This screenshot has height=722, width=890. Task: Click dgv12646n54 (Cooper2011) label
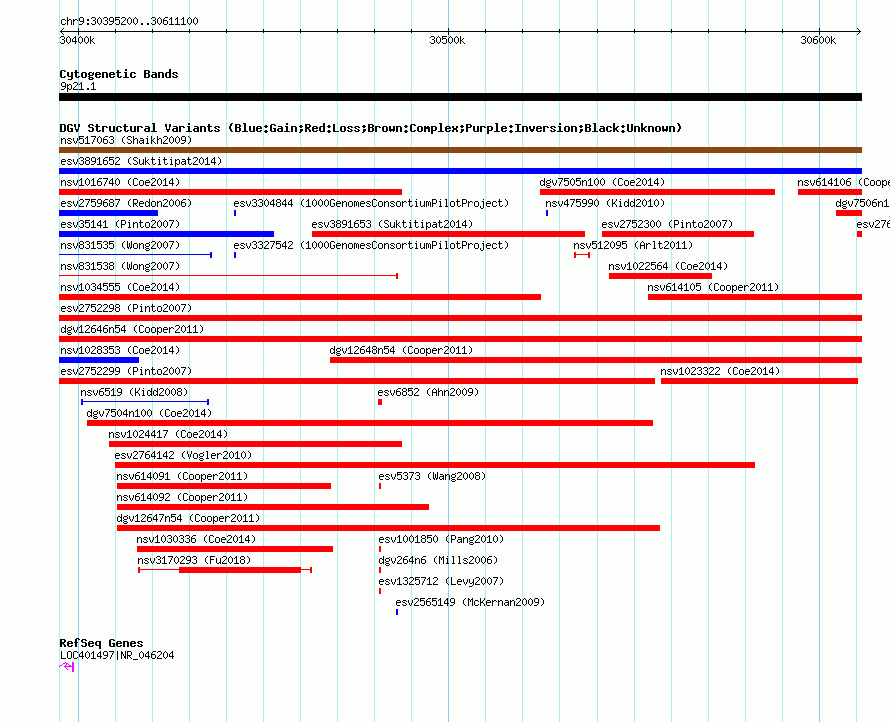coord(132,329)
